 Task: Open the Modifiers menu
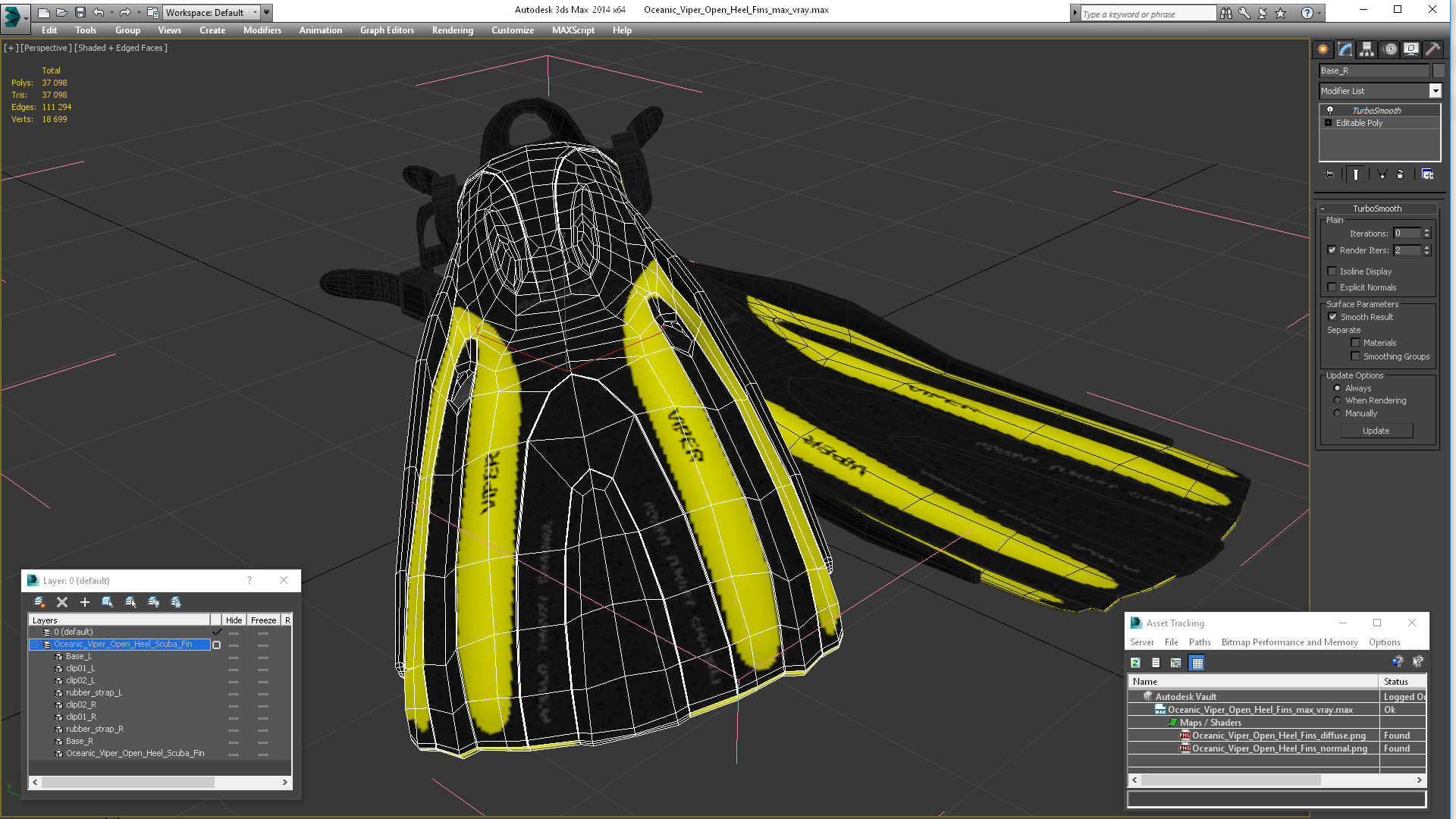(262, 30)
